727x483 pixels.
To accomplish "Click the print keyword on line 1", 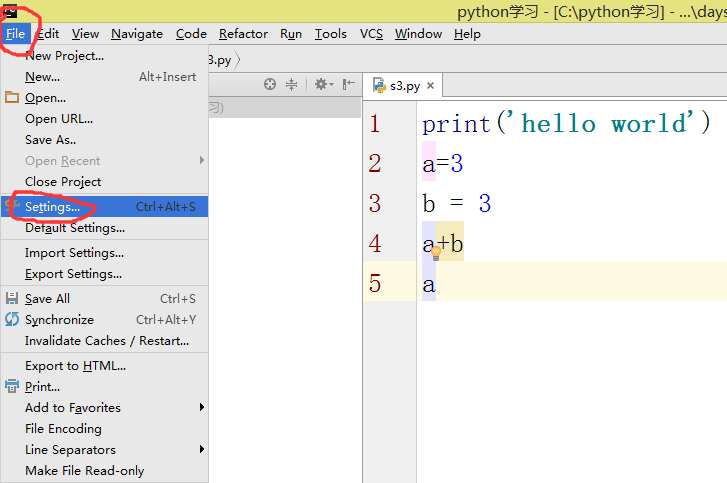I will (x=456, y=124).
